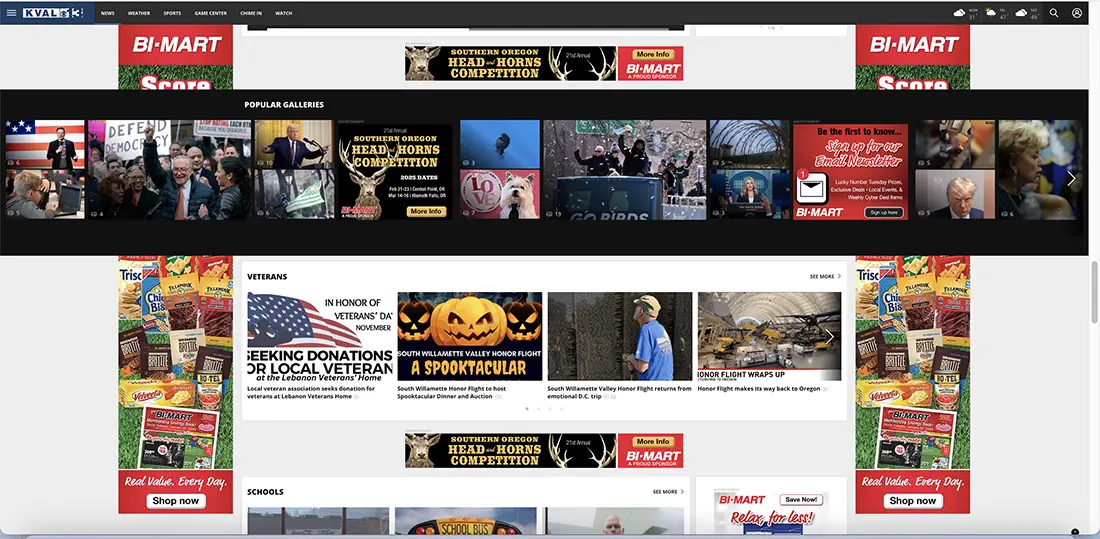
Task: Click the icon at the page's bottom-right corner
Action: (x=1075, y=532)
